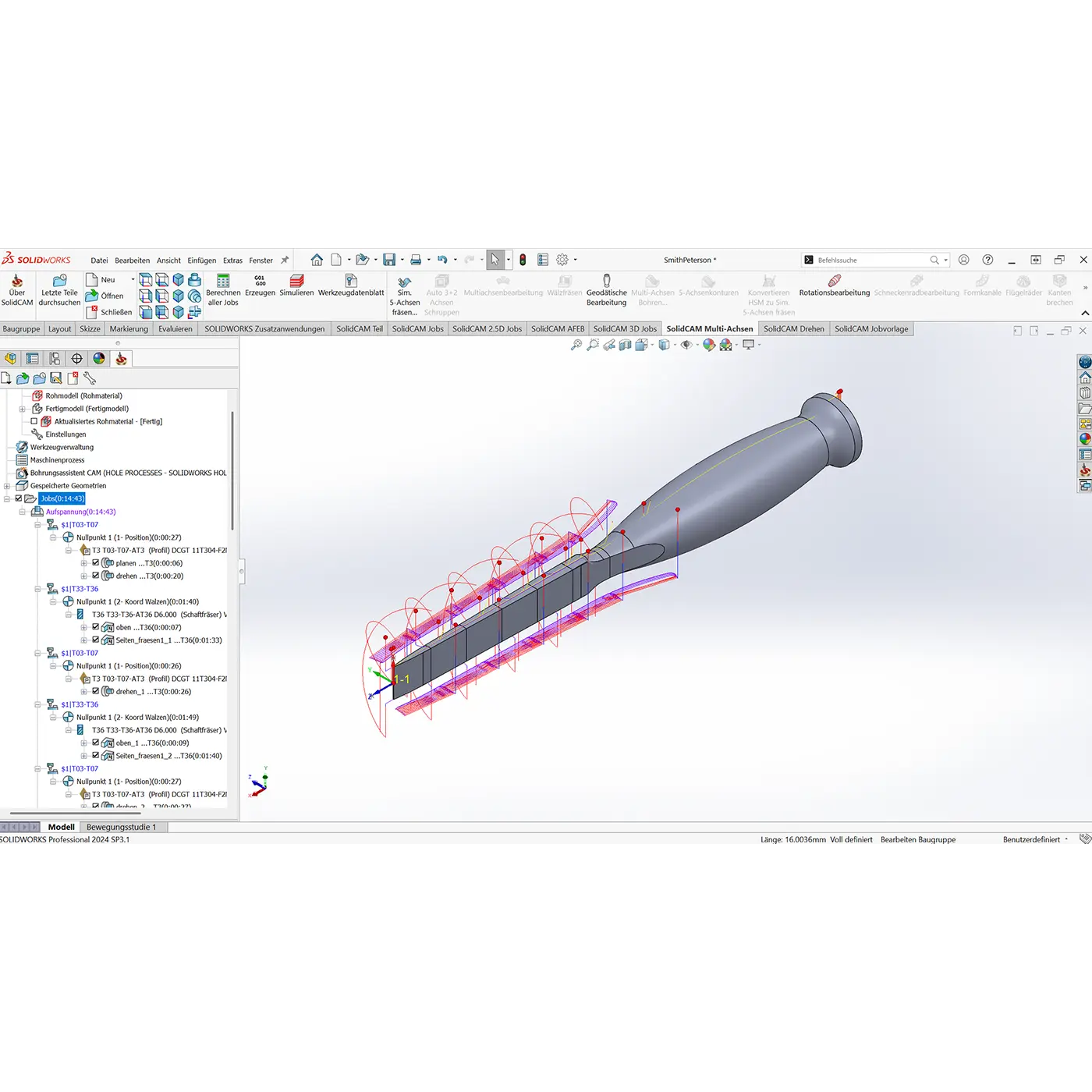Click the user account login icon
This screenshot has height=1092, width=1092.
click(964, 260)
